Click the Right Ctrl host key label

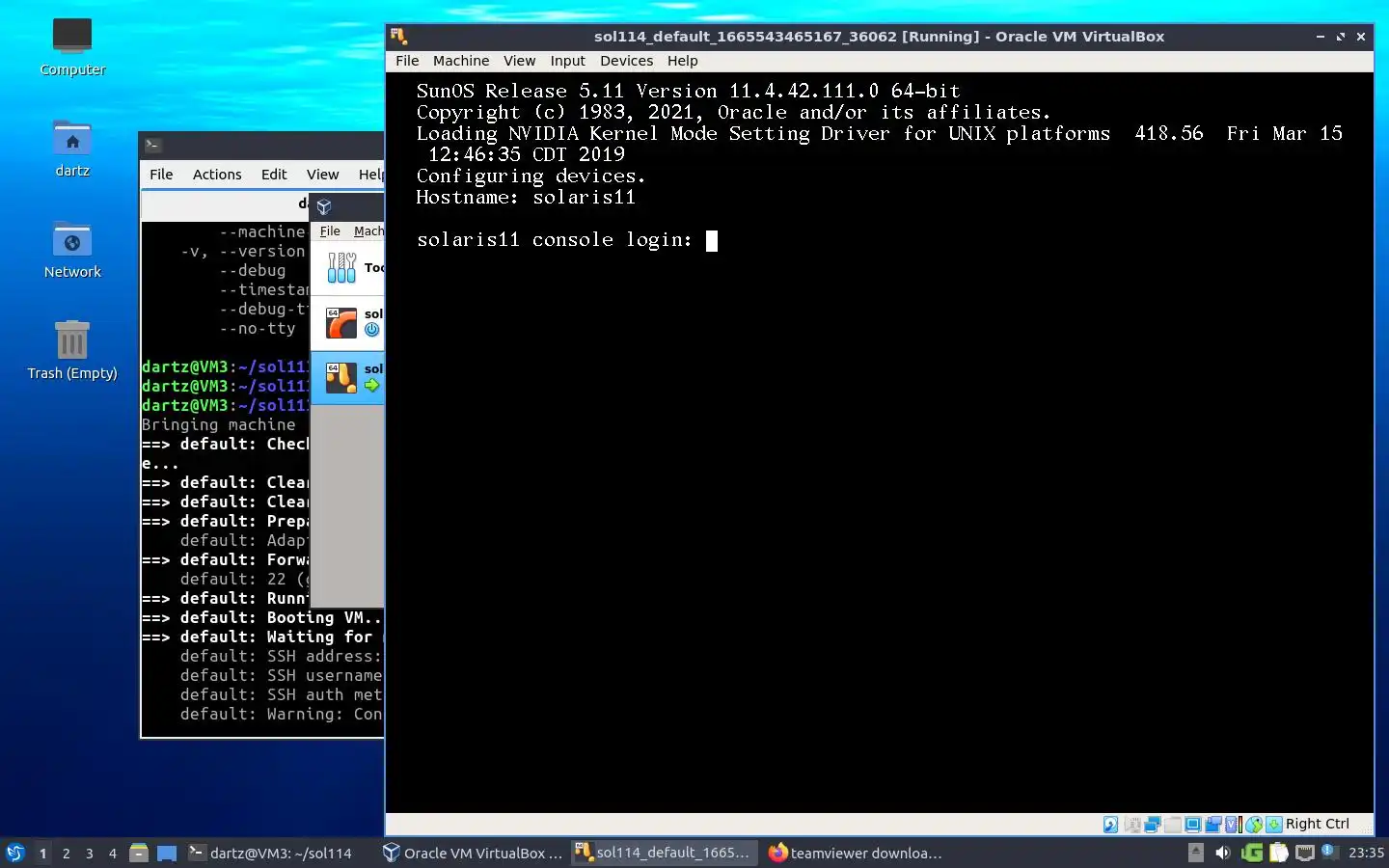tap(1318, 824)
